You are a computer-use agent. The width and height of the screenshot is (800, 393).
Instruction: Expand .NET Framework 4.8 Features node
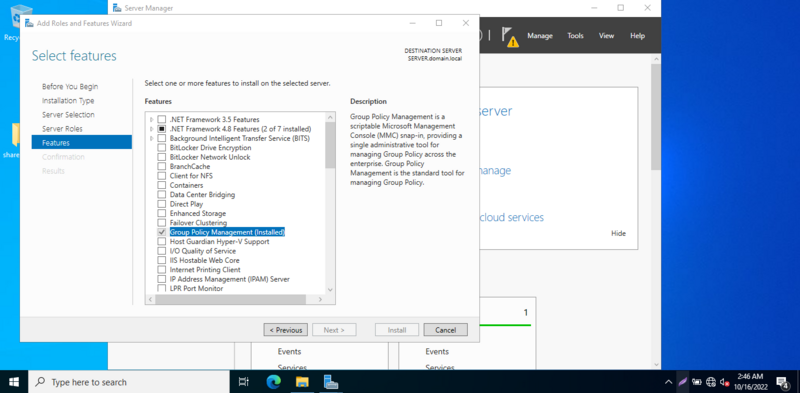[152, 129]
